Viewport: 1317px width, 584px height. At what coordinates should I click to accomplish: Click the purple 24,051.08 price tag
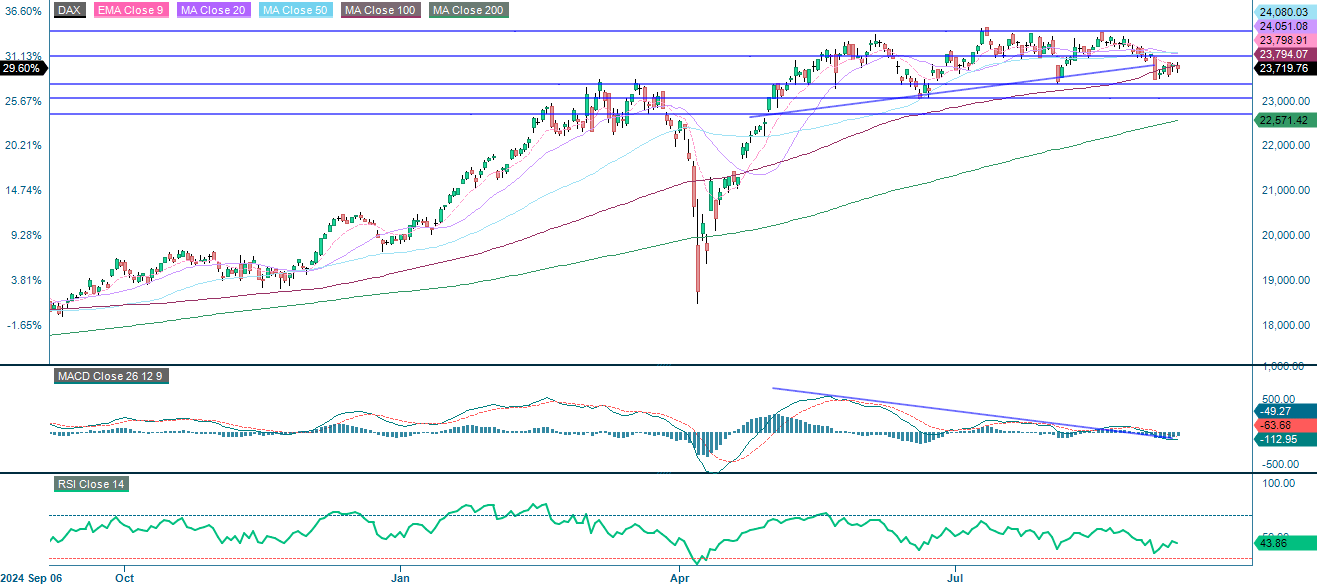coord(1286,23)
